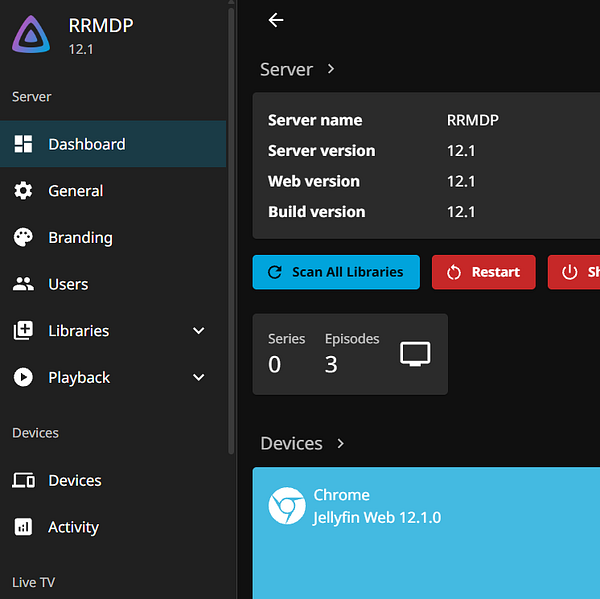Open the Users management page

pos(113,284)
